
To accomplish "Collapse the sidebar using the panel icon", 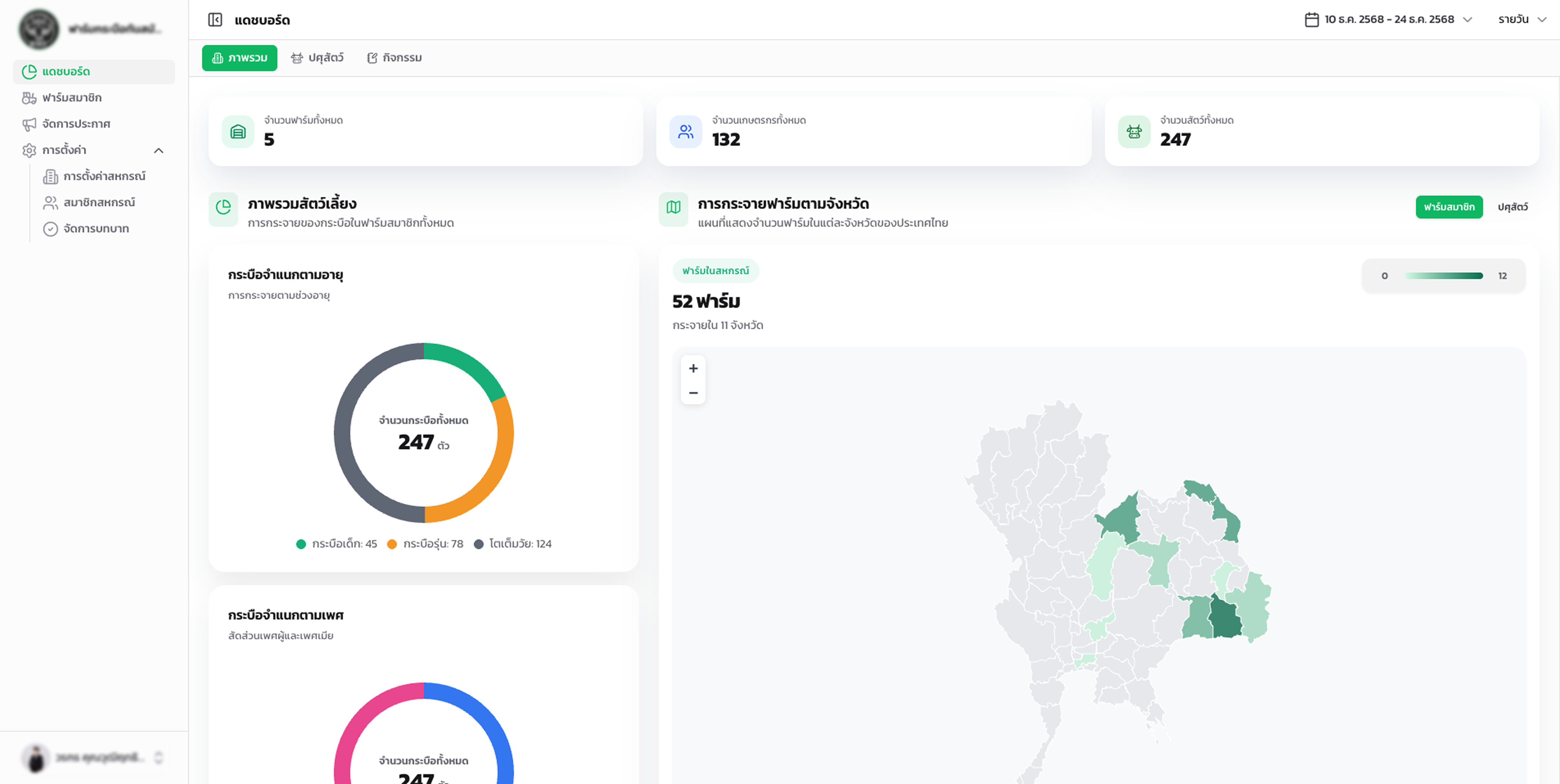I will pos(215,19).
